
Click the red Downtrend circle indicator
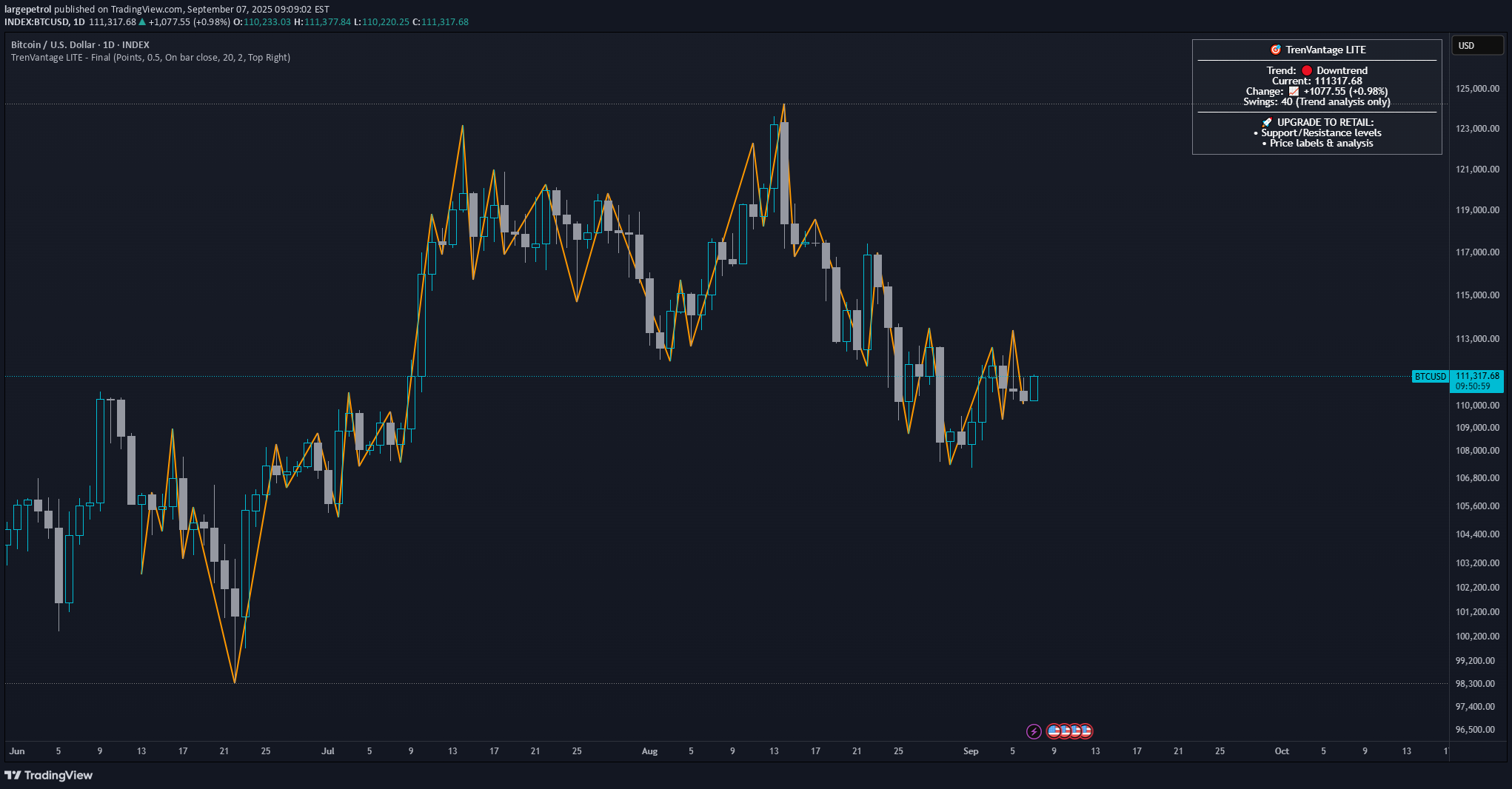click(x=1307, y=71)
